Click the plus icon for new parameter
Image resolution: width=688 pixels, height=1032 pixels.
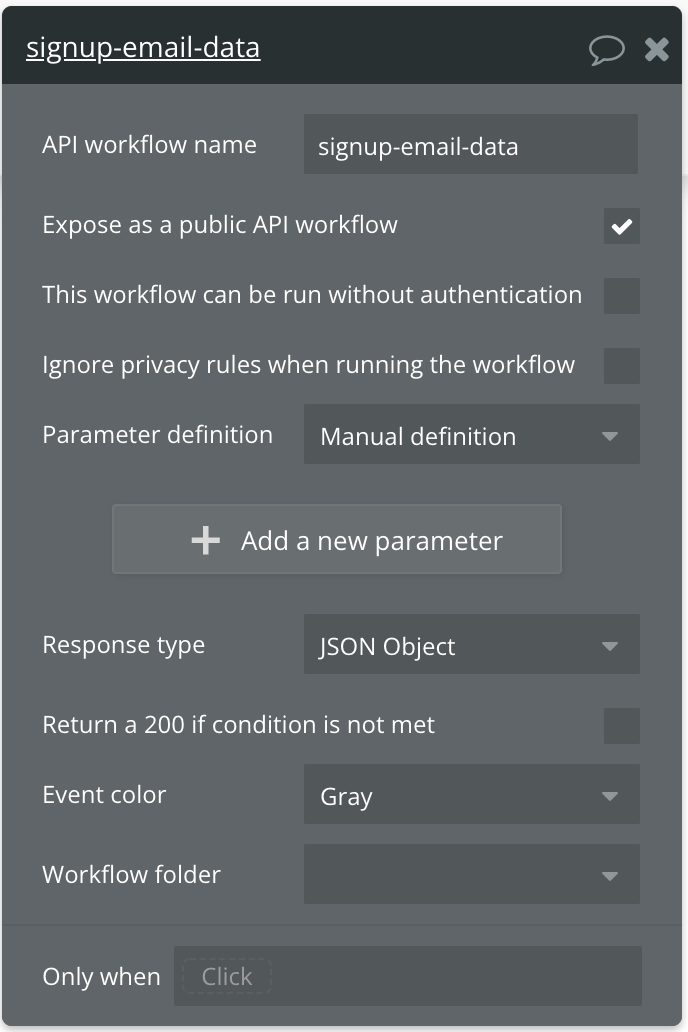pyautogui.click(x=205, y=541)
